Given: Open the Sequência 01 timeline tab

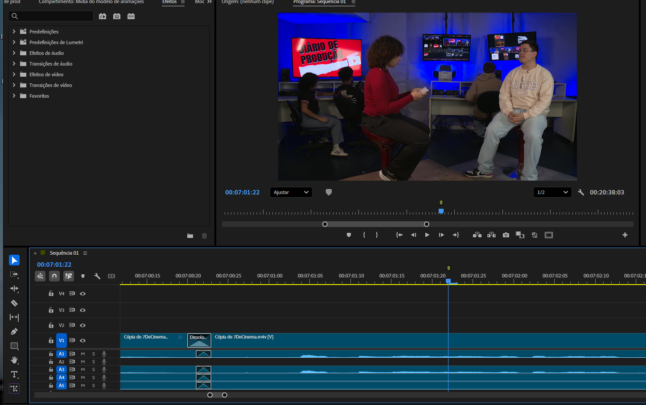Looking at the screenshot, I should pos(64,253).
